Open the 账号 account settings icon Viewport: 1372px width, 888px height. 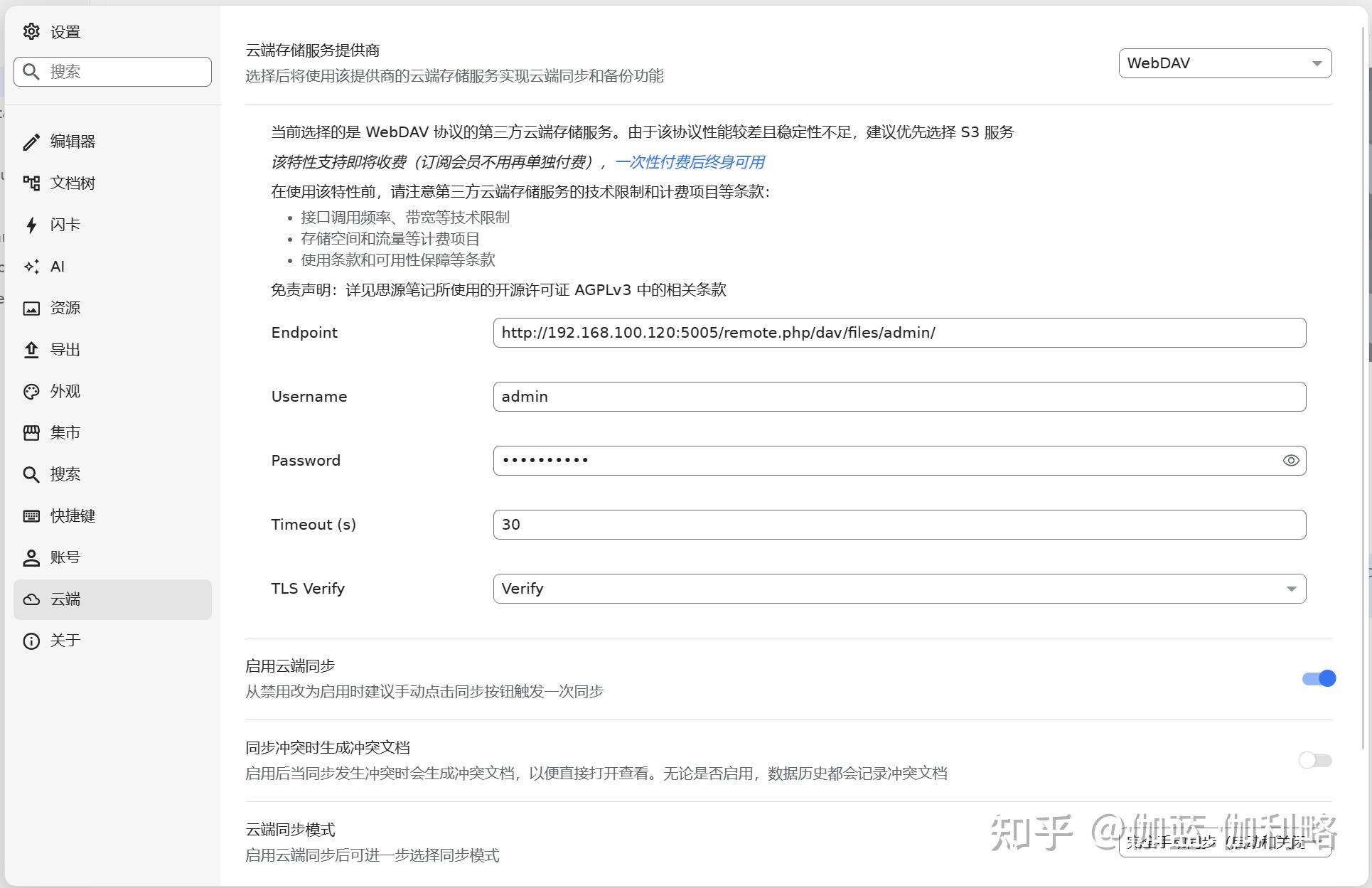coord(31,557)
